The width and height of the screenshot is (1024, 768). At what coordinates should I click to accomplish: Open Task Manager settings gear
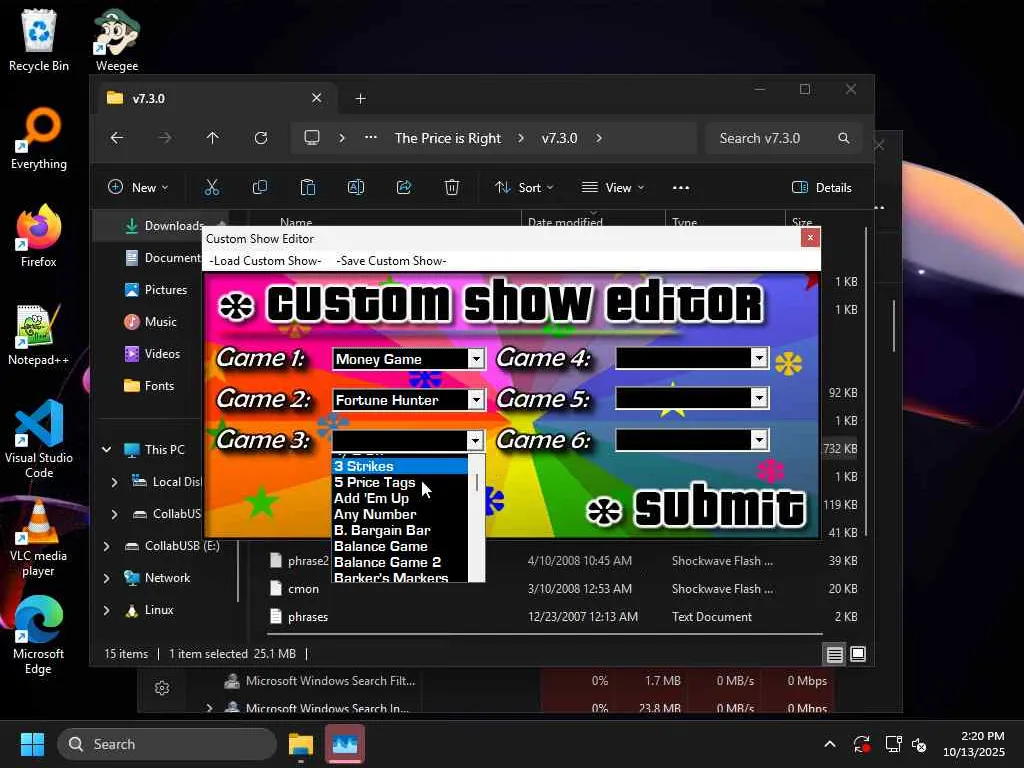(162, 688)
